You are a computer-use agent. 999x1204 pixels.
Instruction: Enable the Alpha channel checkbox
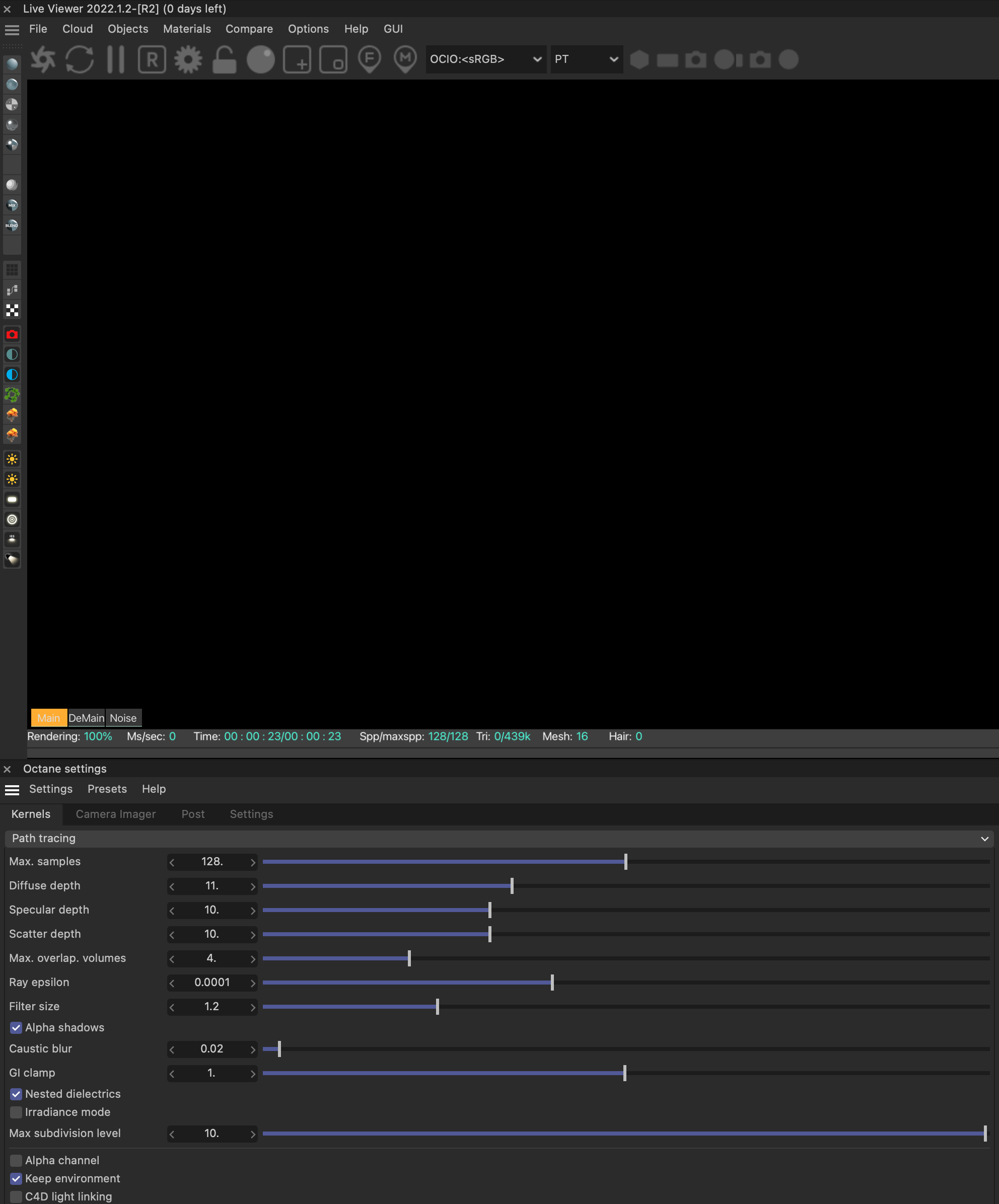(x=16, y=1160)
